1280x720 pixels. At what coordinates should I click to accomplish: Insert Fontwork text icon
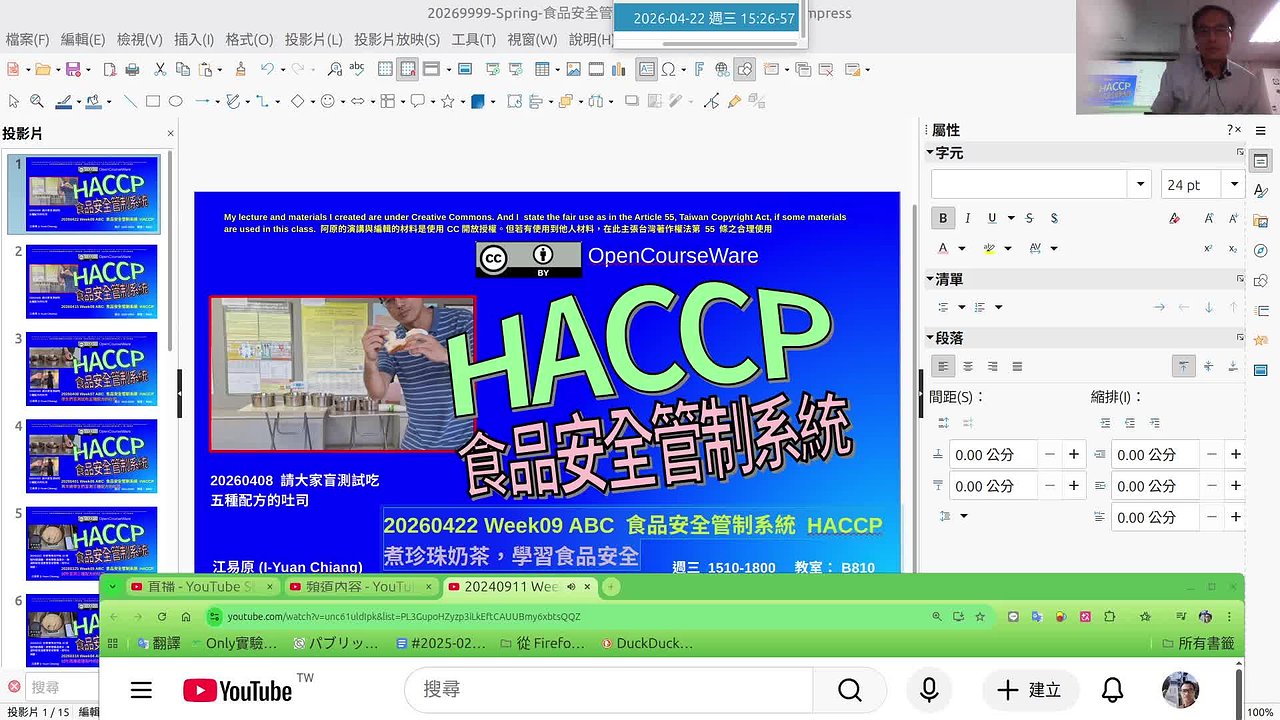point(699,69)
